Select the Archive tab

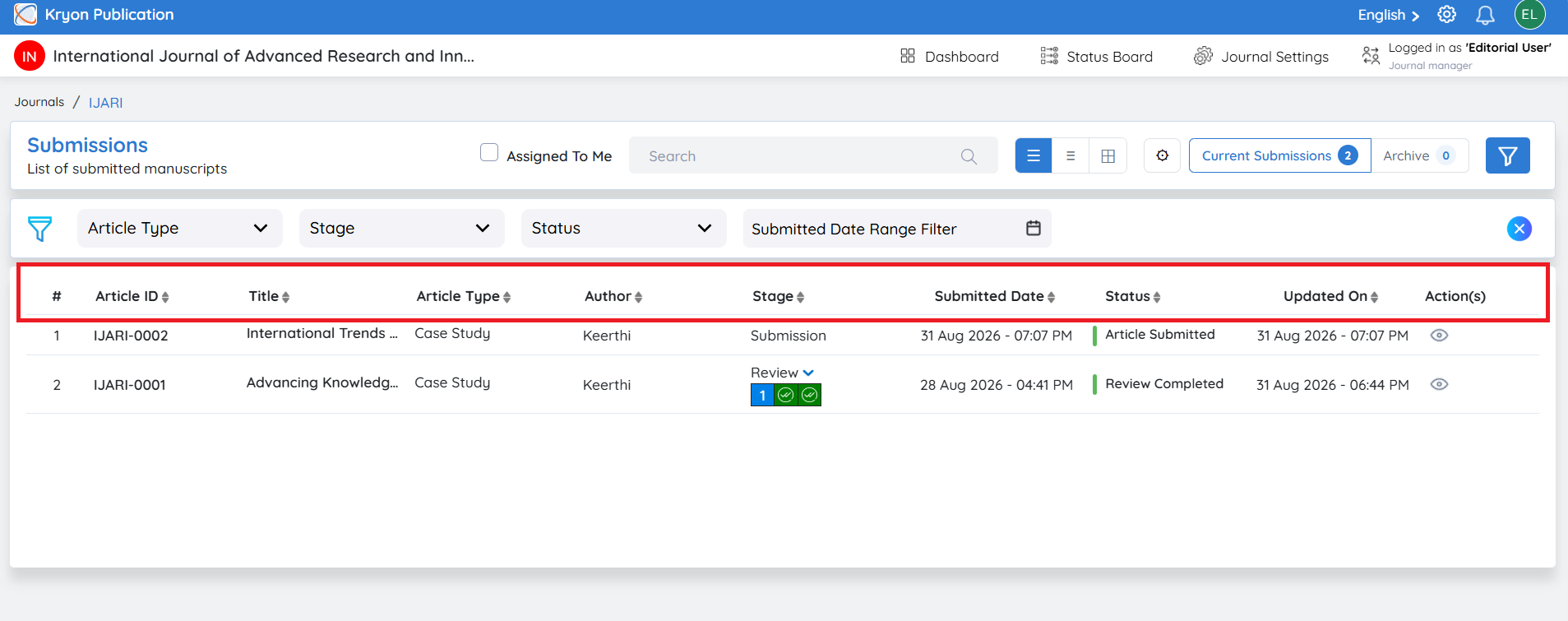coord(1419,155)
